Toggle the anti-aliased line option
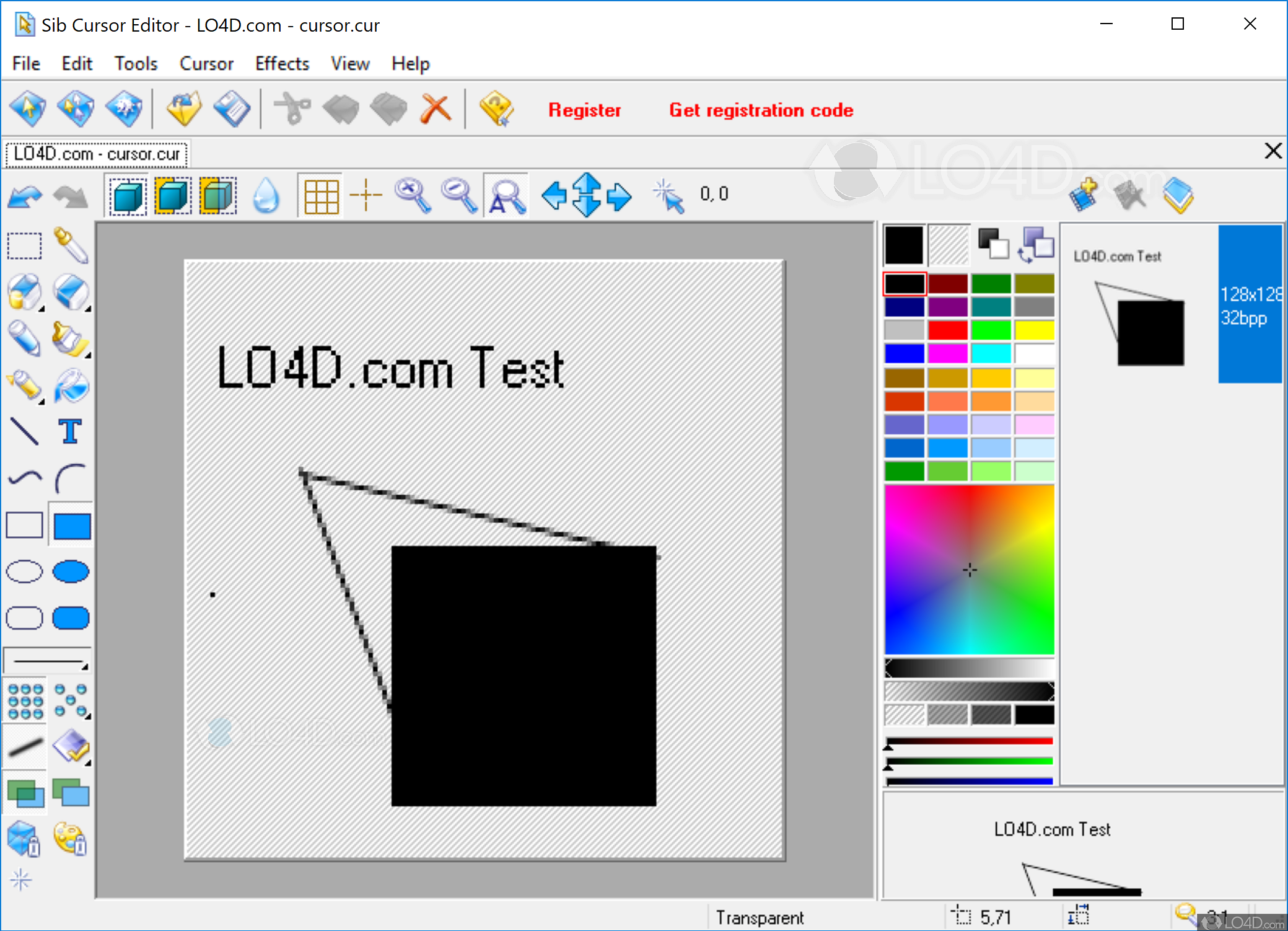1288x931 pixels. coord(25,747)
